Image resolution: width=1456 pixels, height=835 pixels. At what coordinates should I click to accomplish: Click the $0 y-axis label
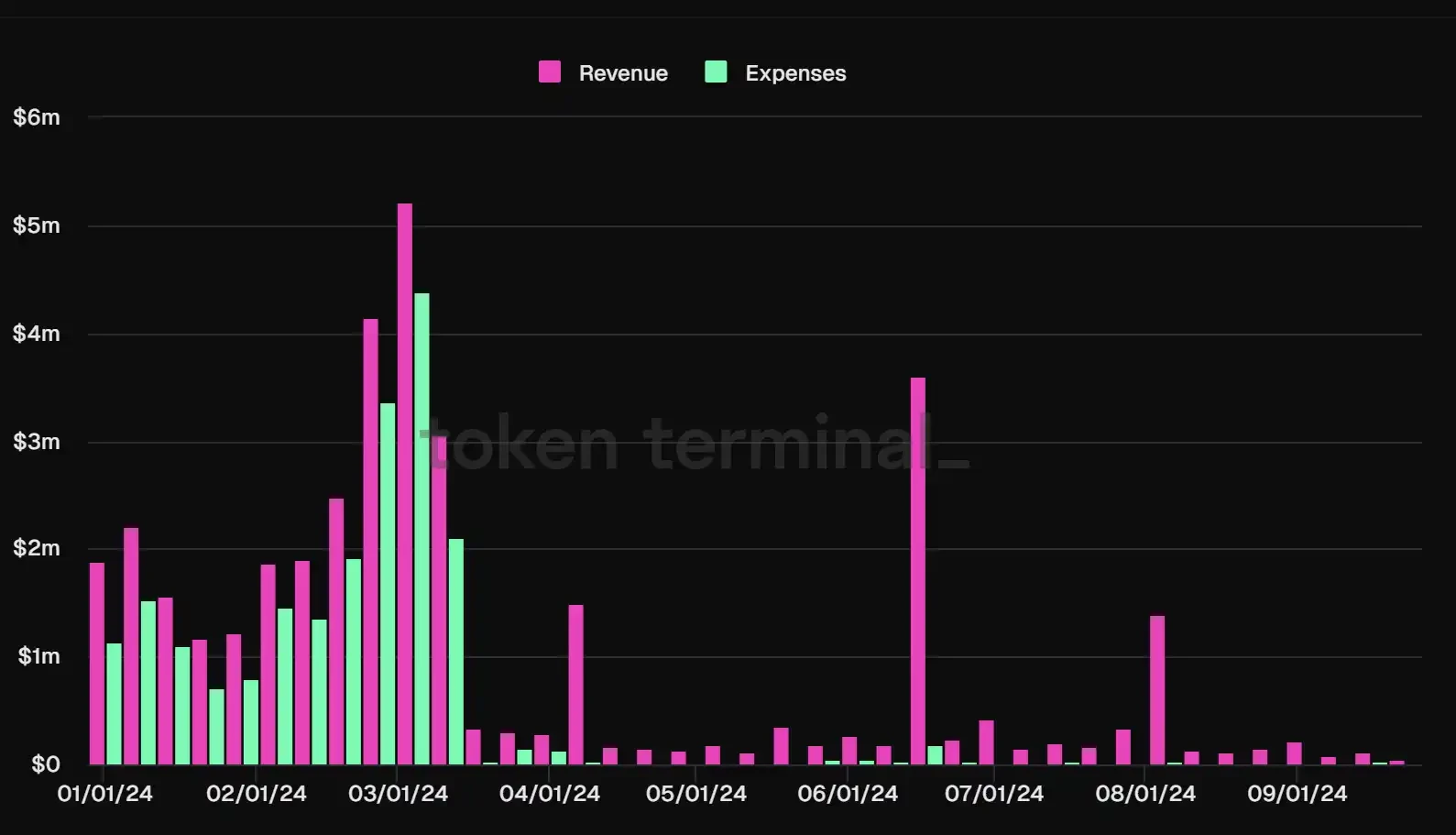(x=45, y=764)
